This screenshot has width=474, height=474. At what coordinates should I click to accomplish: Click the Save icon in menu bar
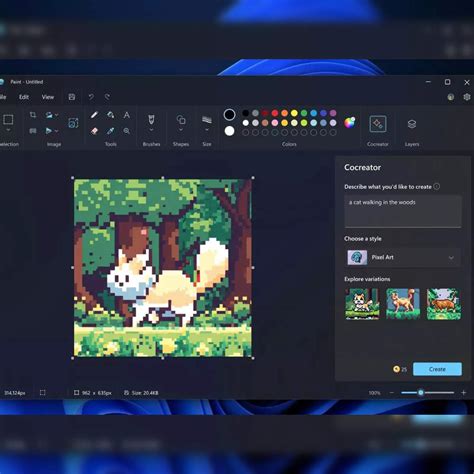pyautogui.click(x=72, y=97)
